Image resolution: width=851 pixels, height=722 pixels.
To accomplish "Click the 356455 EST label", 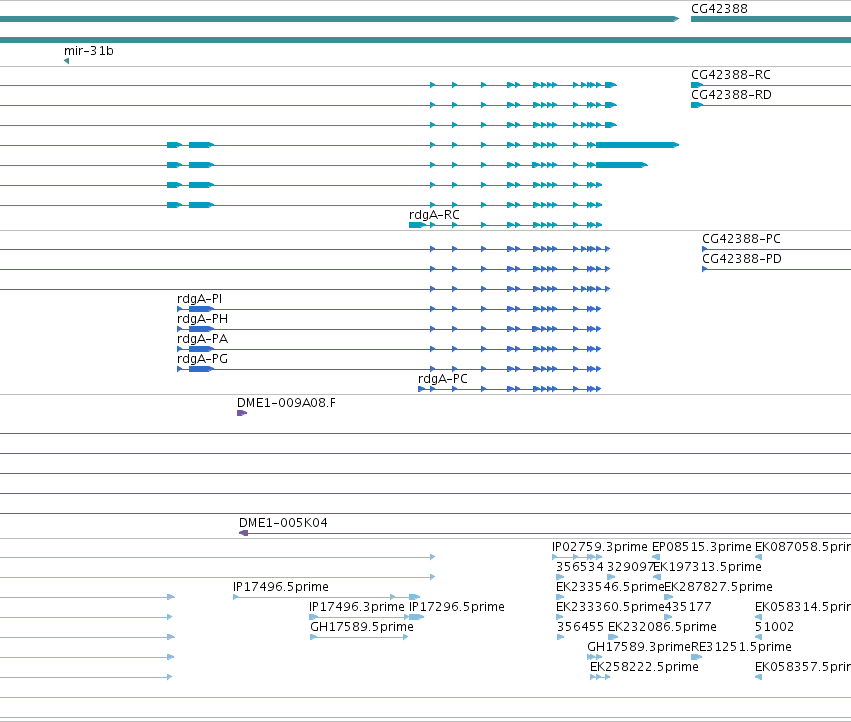I will (580, 627).
